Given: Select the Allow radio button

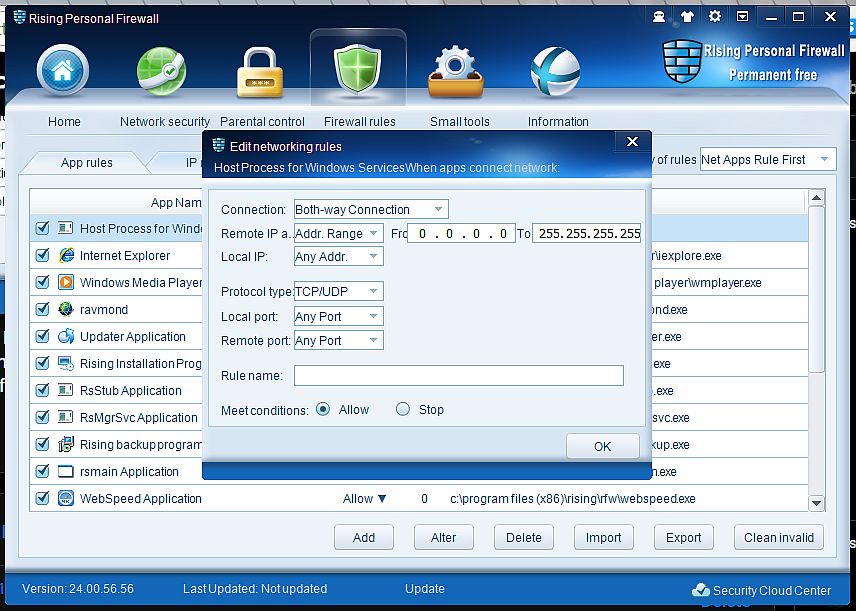Looking at the screenshot, I should [323, 409].
